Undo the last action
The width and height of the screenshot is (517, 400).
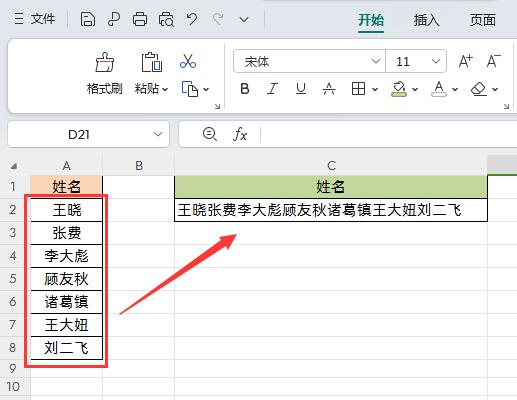tap(192, 19)
